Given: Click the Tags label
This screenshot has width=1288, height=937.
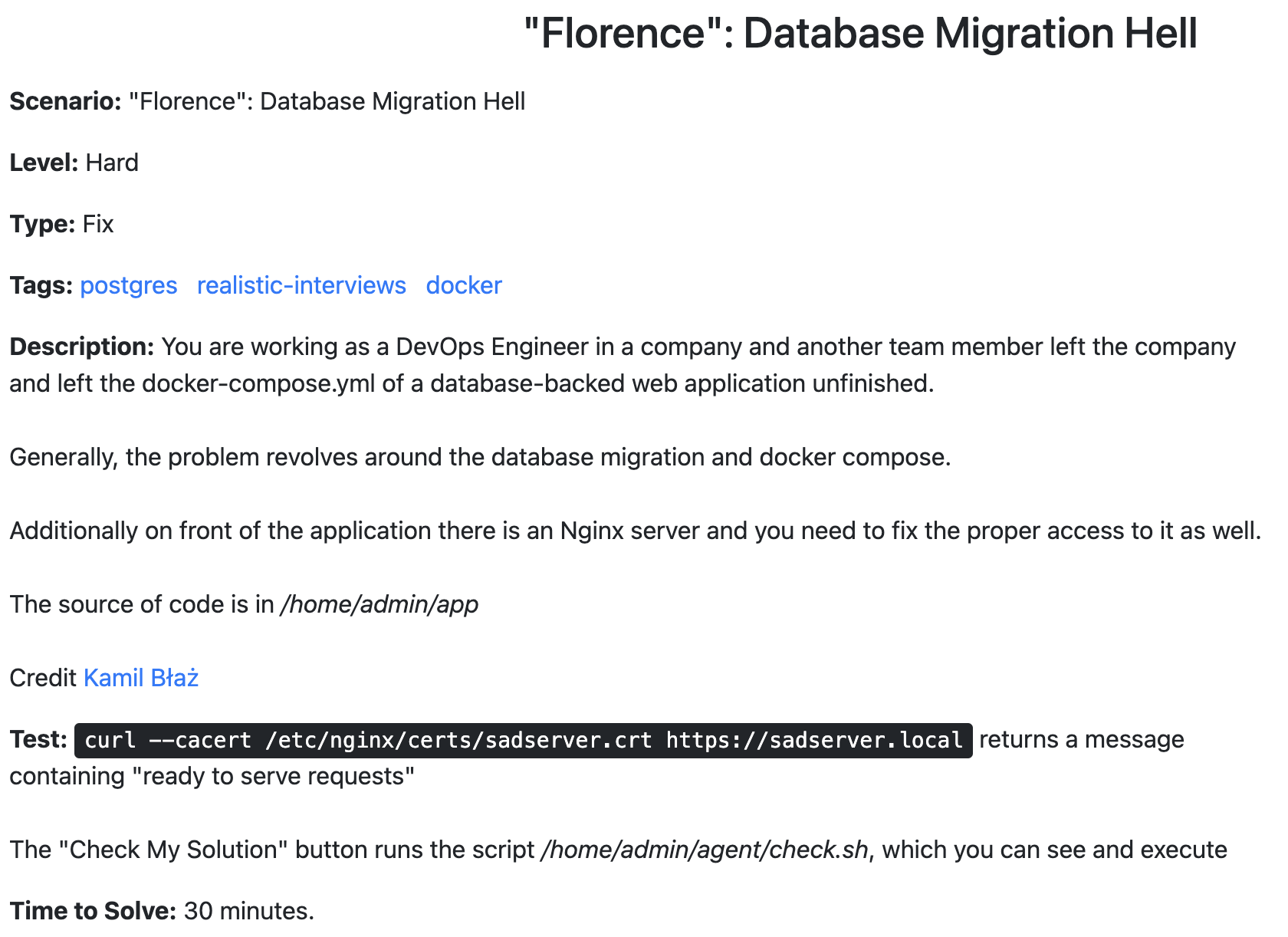Looking at the screenshot, I should [x=41, y=285].
